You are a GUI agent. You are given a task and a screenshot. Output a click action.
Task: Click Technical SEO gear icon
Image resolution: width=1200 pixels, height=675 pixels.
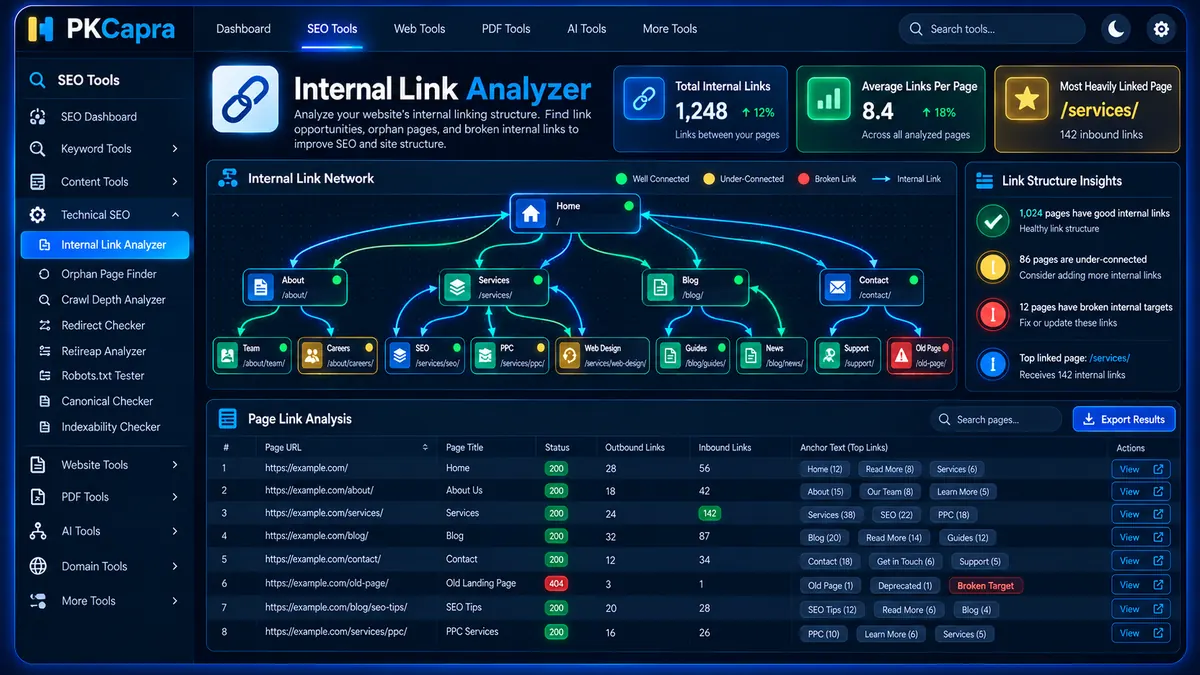pyautogui.click(x=38, y=215)
